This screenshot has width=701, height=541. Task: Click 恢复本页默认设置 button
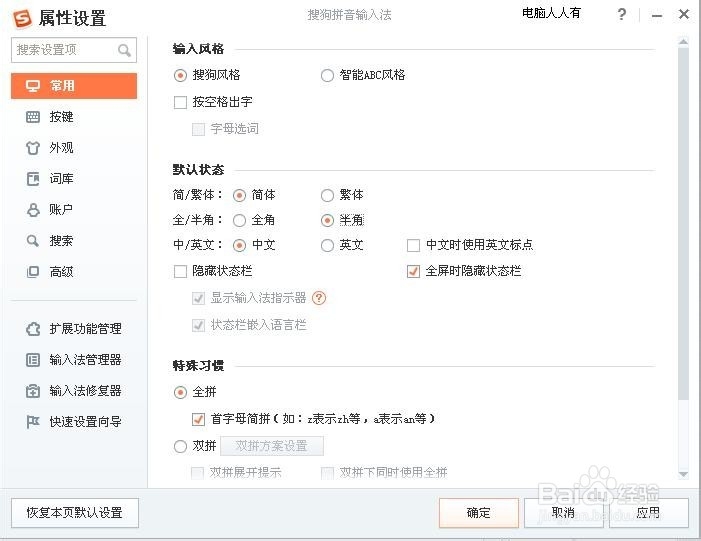click(x=75, y=513)
